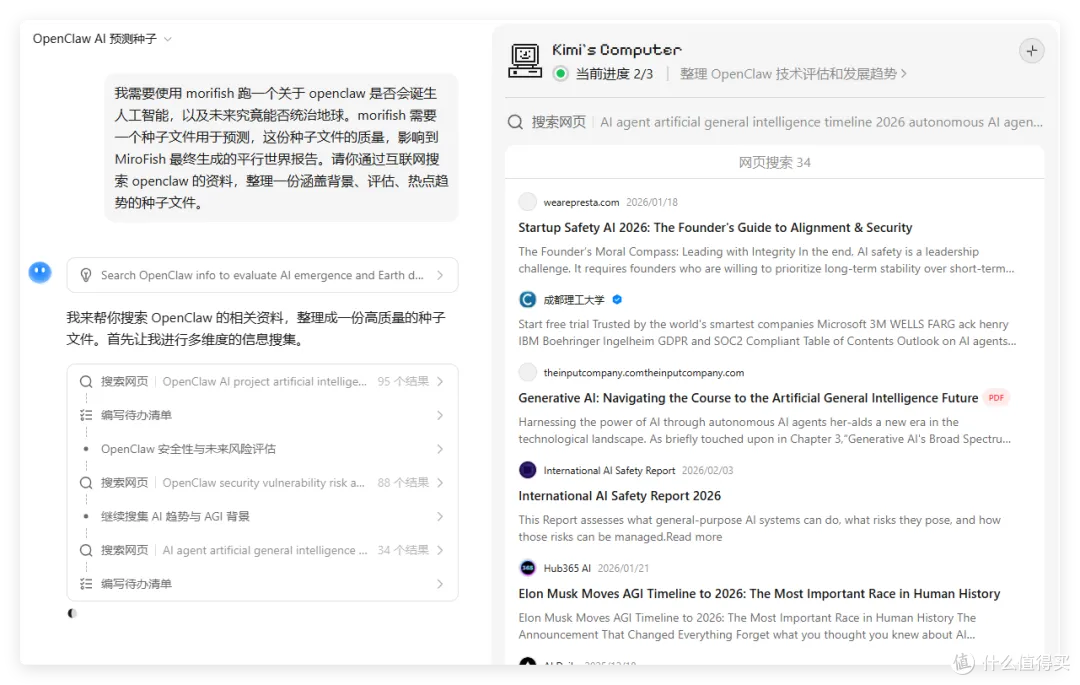
Task: Click the search icon on AI agent search row
Action: tap(86, 550)
